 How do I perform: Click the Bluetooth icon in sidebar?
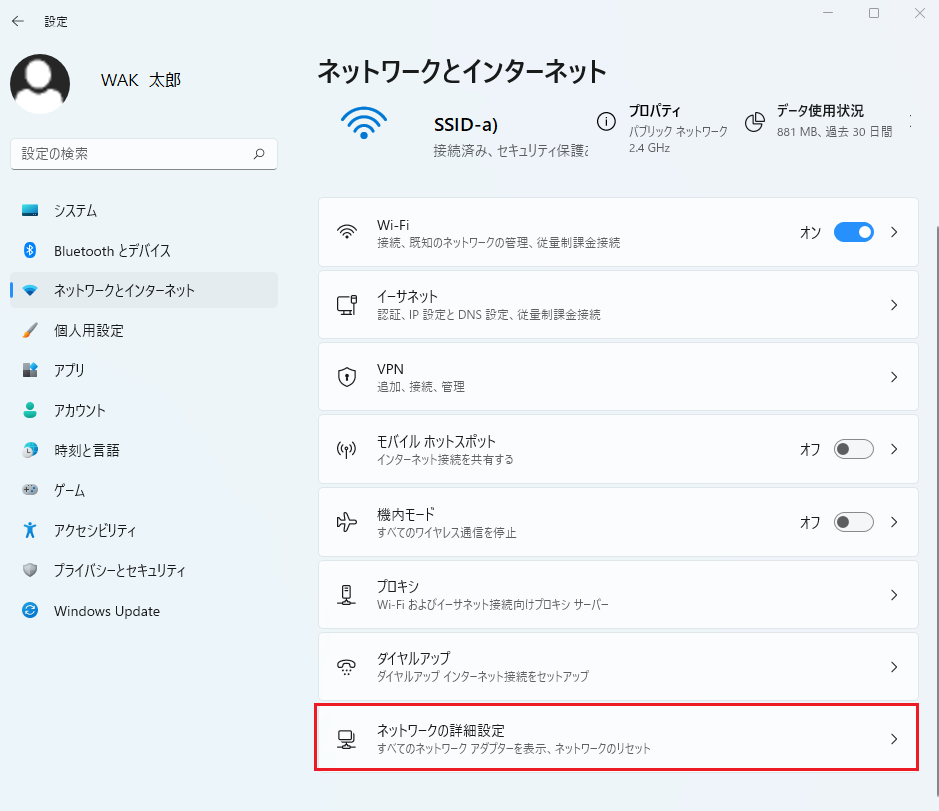tap(30, 250)
